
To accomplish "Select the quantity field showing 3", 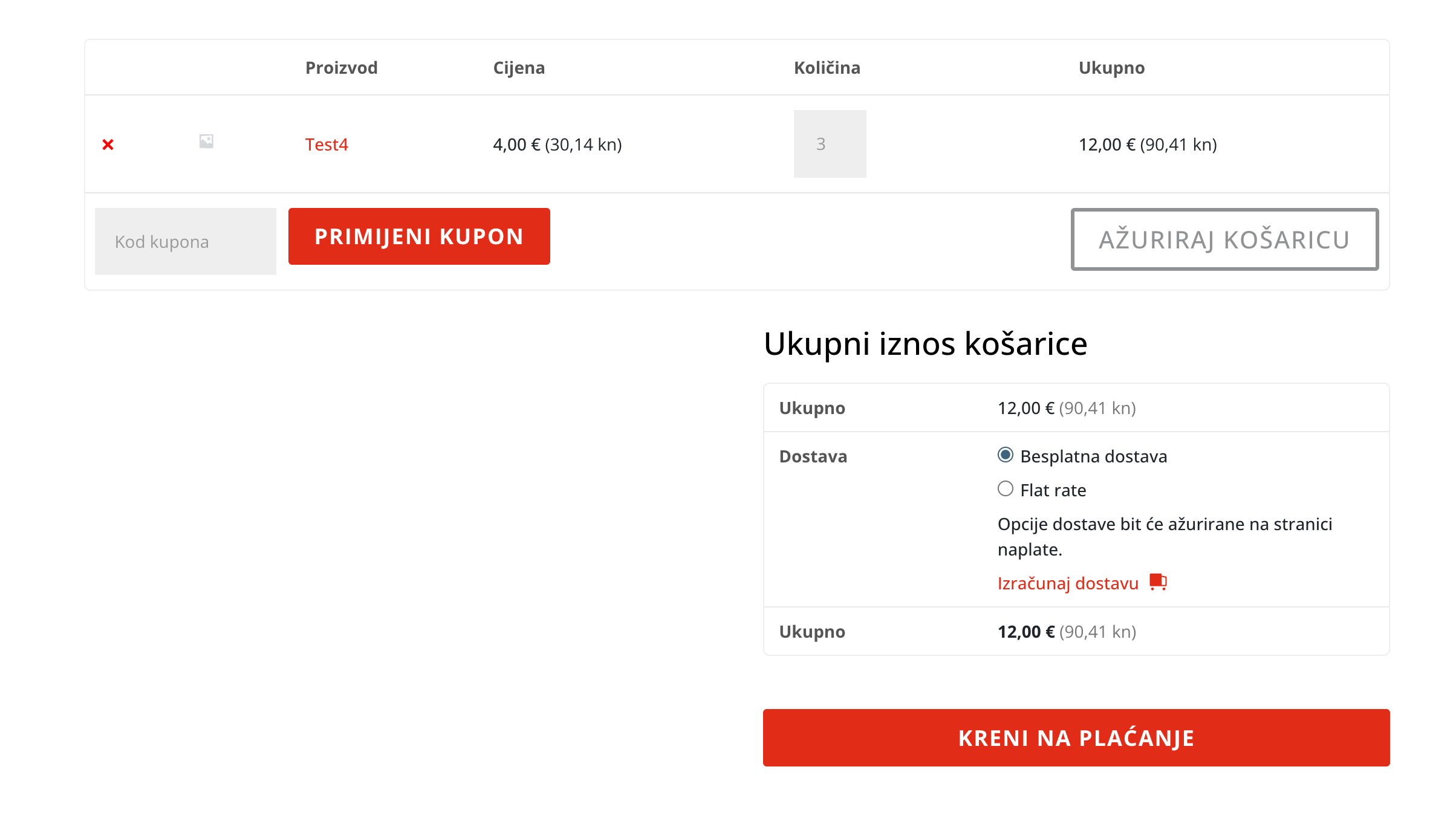I will click(x=829, y=144).
